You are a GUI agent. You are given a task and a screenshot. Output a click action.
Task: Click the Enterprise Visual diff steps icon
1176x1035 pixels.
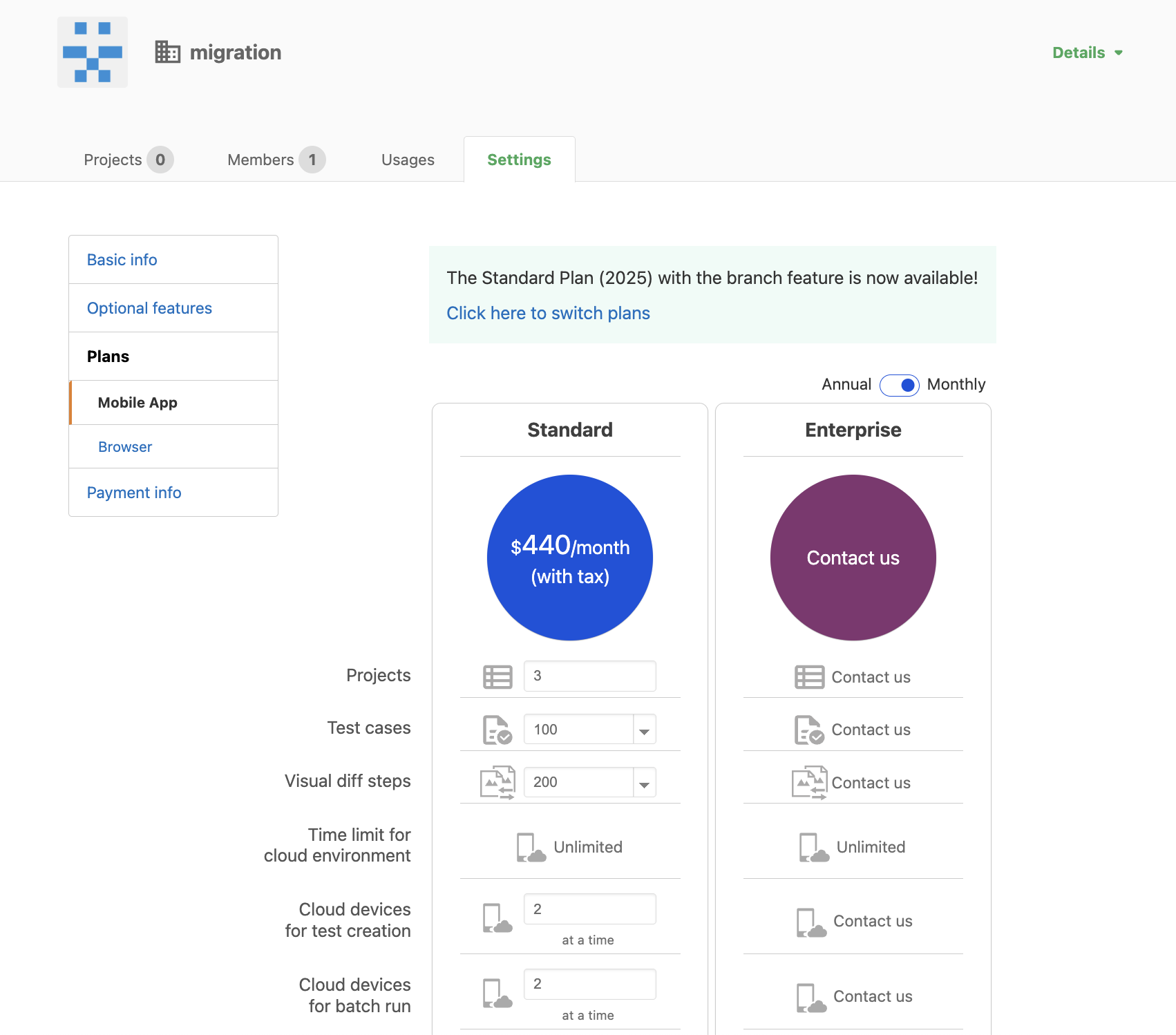click(809, 783)
